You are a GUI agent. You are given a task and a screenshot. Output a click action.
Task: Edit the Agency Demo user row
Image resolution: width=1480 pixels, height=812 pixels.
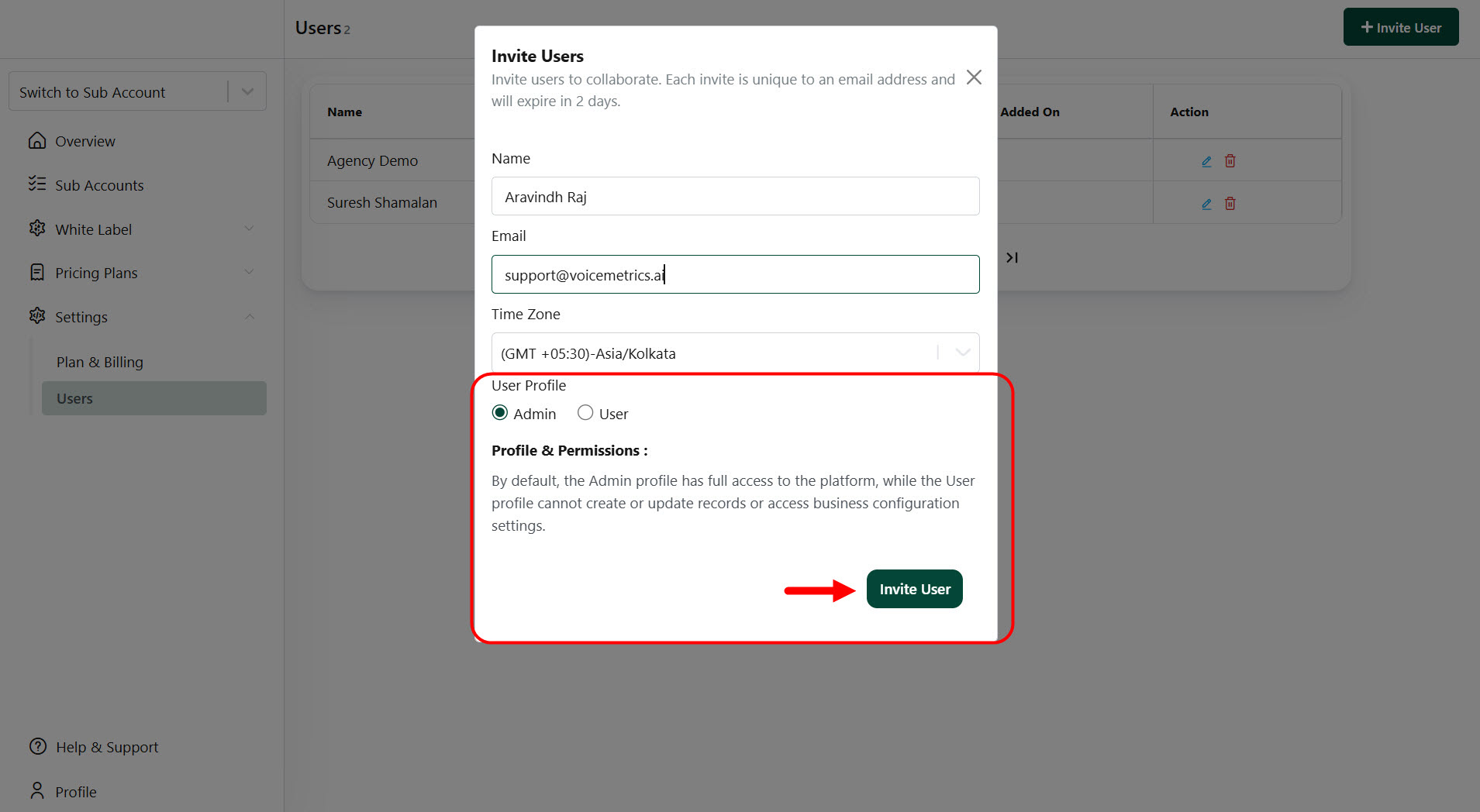1206,161
